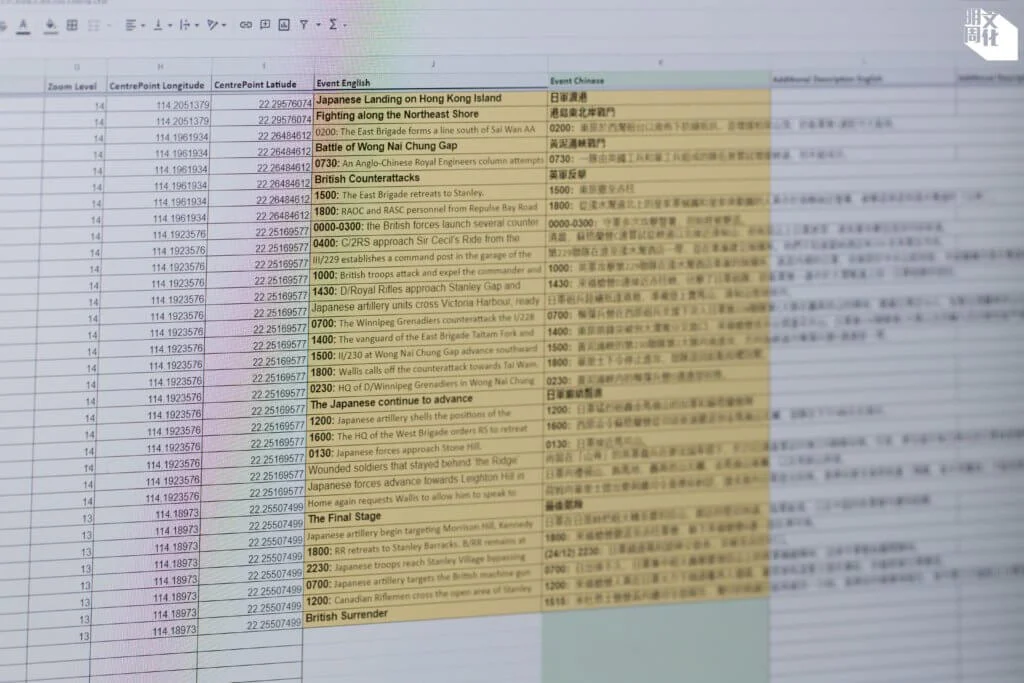Click the insert chart icon
Screen dimensions: 1024x683
(x=284, y=24)
